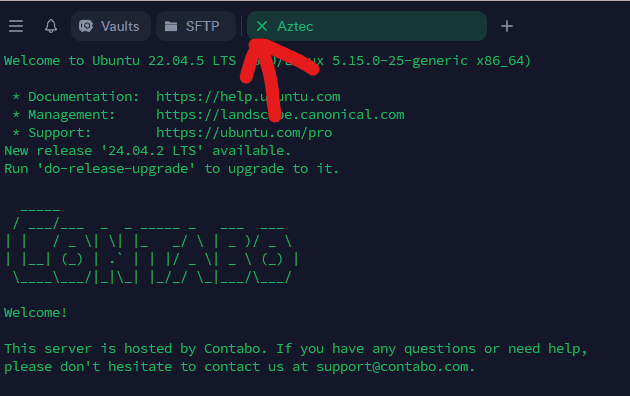Click the "* Documentation:" label
The height and width of the screenshot is (396, 630).
coord(76,96)
